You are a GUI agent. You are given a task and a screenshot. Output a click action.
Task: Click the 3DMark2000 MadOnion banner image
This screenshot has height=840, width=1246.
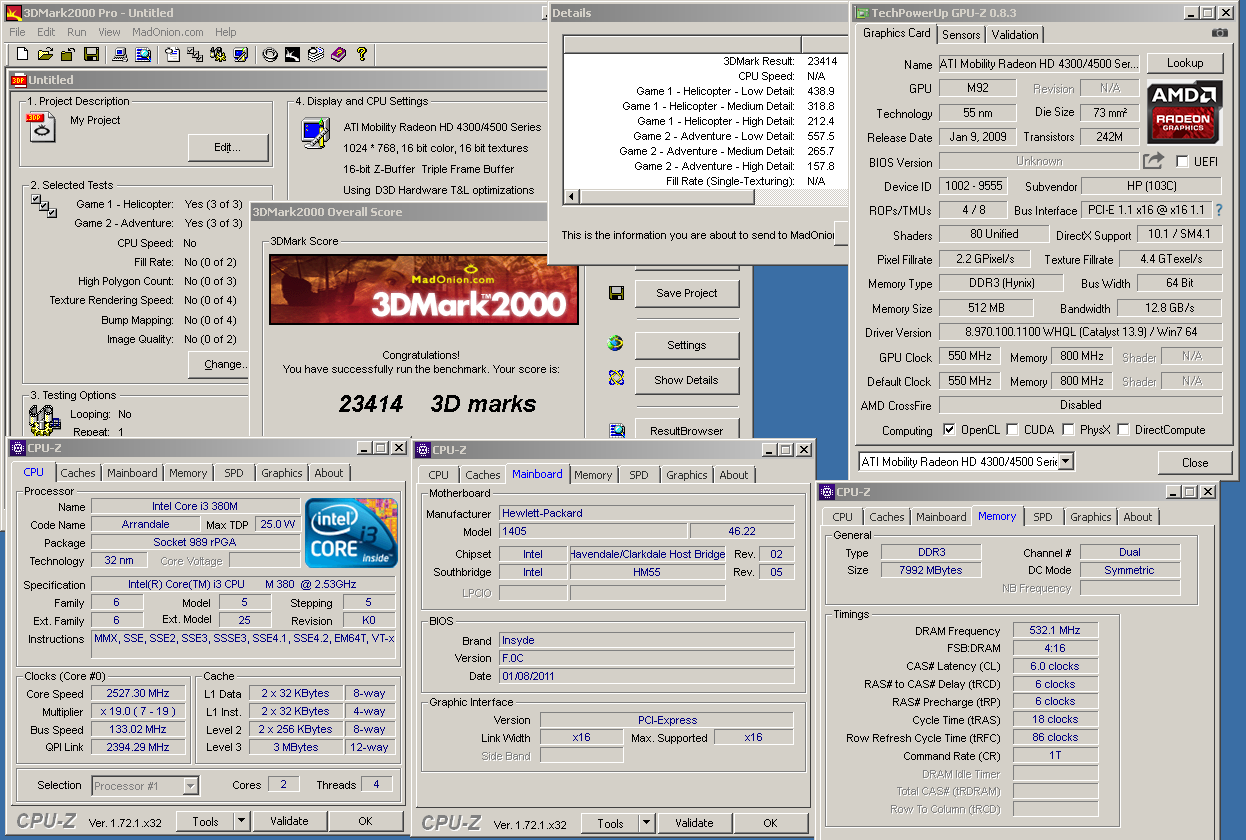pos(424,289)
